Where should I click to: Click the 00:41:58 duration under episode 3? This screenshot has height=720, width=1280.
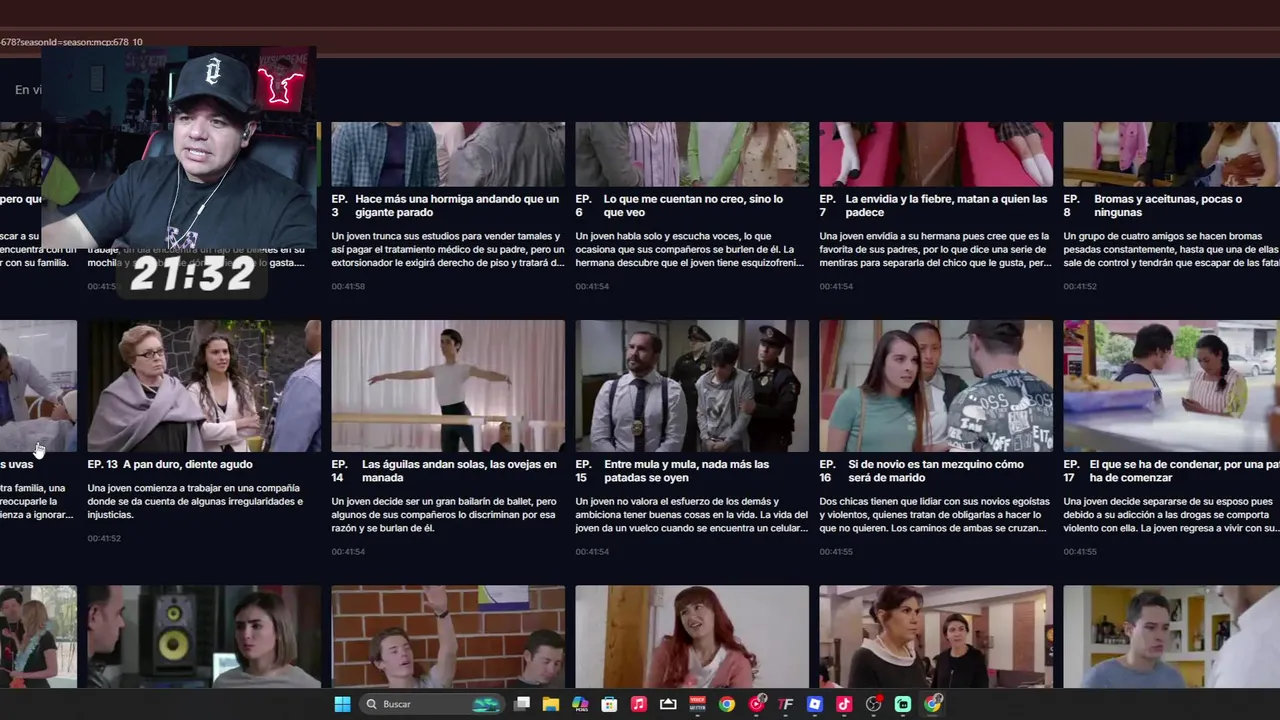348,286
